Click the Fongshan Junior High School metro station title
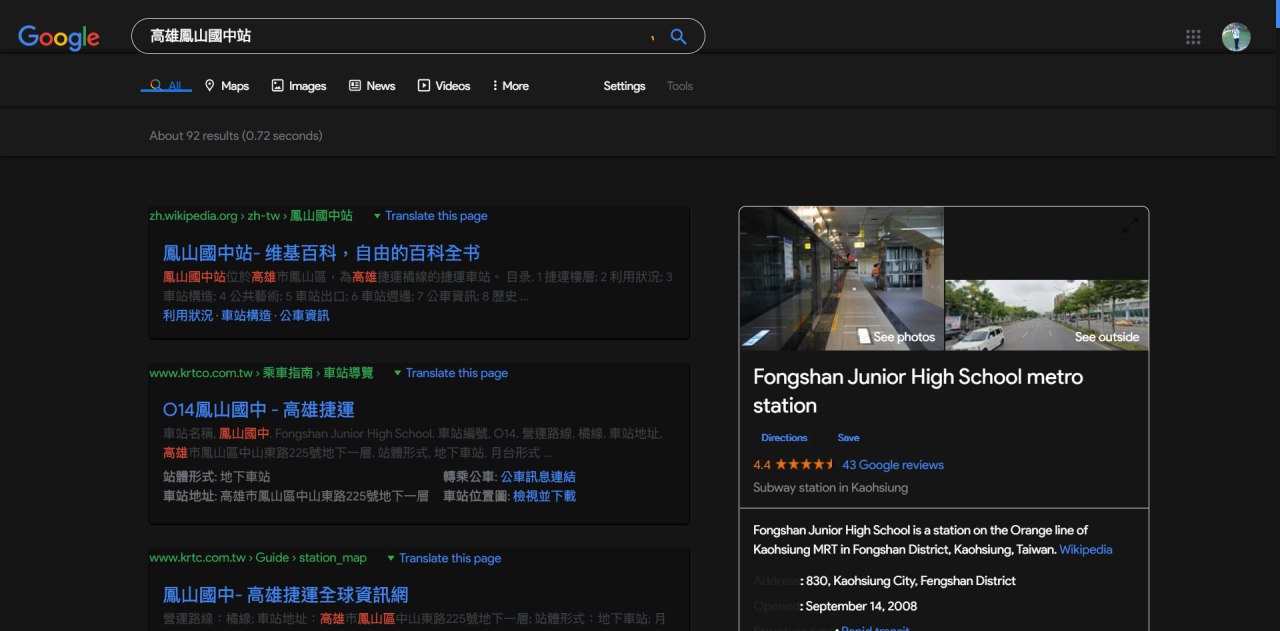 point(918,391)
